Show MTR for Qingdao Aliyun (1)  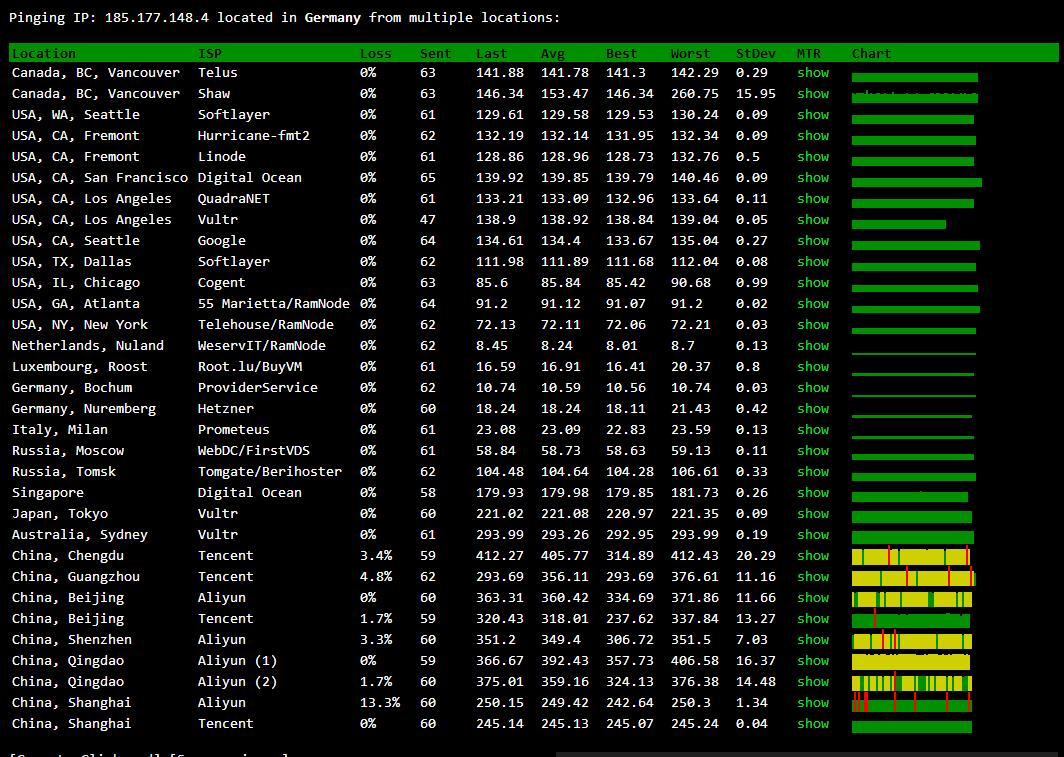pyautogui.click(x=813, y=661)
